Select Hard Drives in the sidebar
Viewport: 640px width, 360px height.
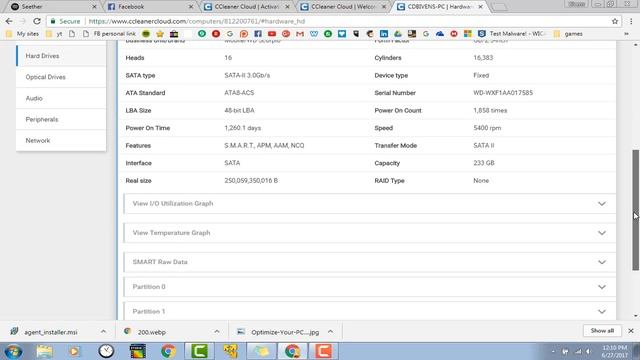tap(61, 56)
